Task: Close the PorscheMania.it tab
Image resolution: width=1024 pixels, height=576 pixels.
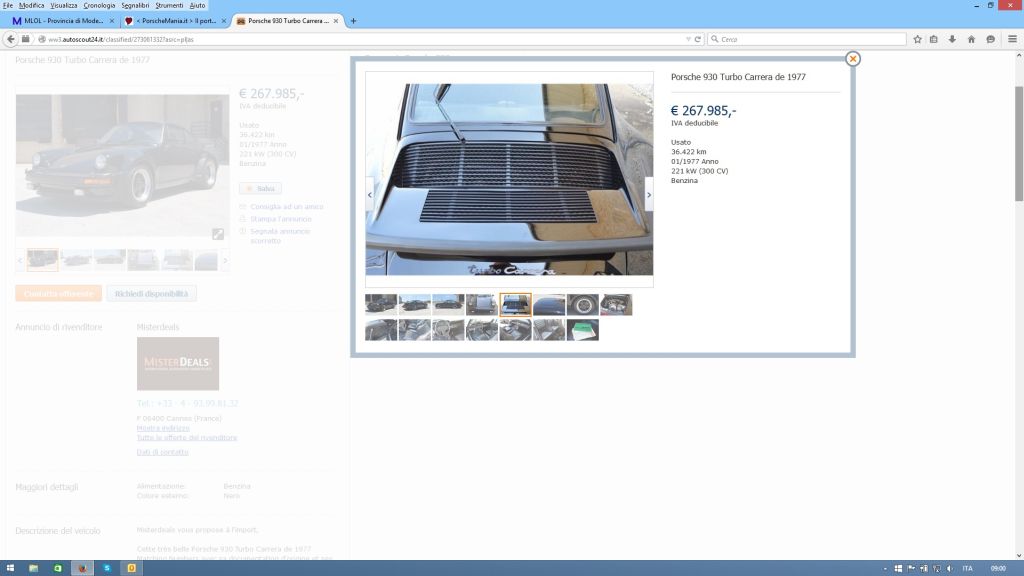Action: [x=223, y=21]
